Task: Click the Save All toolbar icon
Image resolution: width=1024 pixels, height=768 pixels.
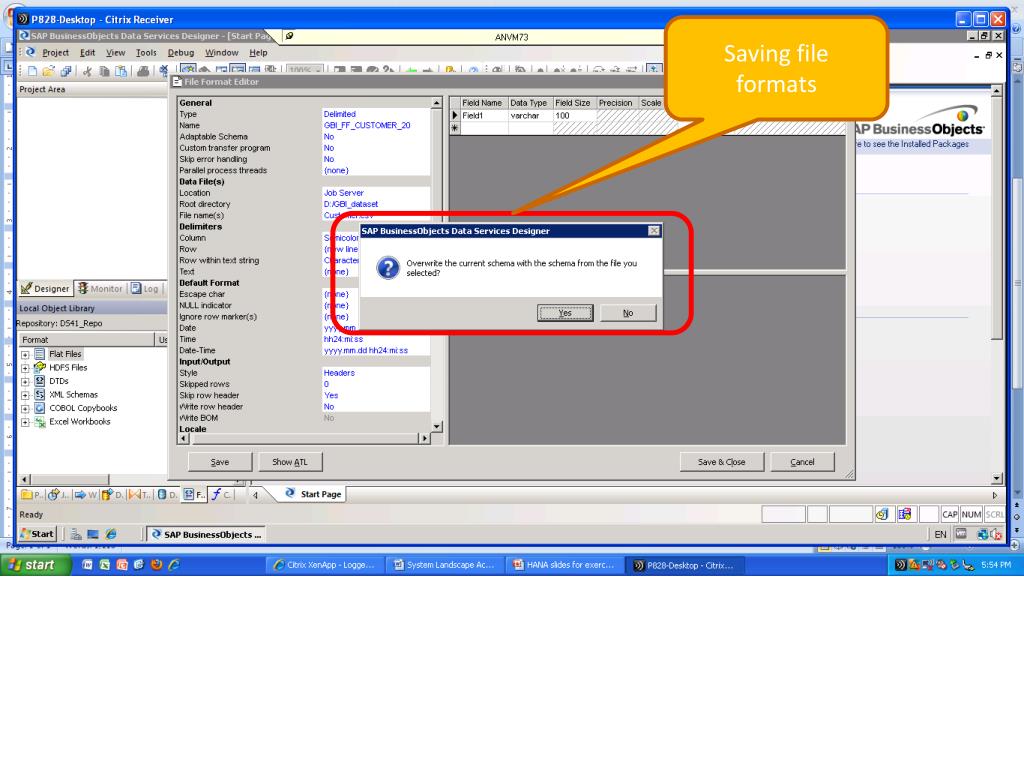Action: 65,71
